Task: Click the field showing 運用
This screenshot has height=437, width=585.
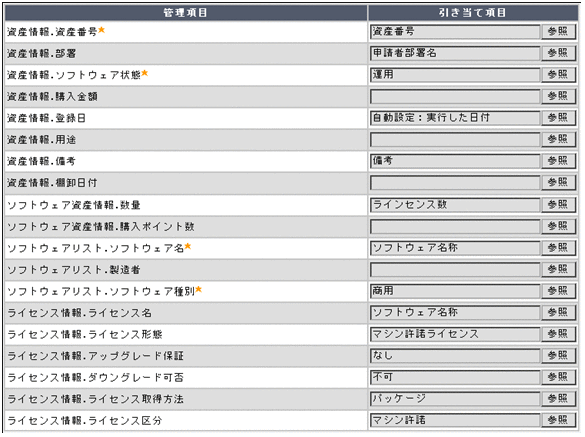Action: [455, 75]
